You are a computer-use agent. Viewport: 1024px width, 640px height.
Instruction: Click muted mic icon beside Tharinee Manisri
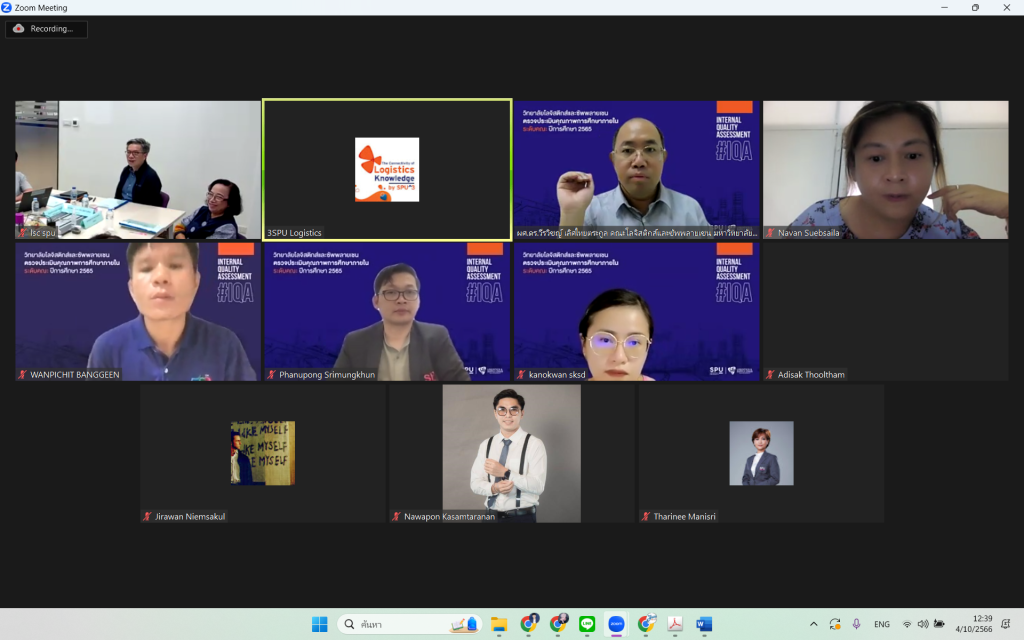(x=646, y=517)
